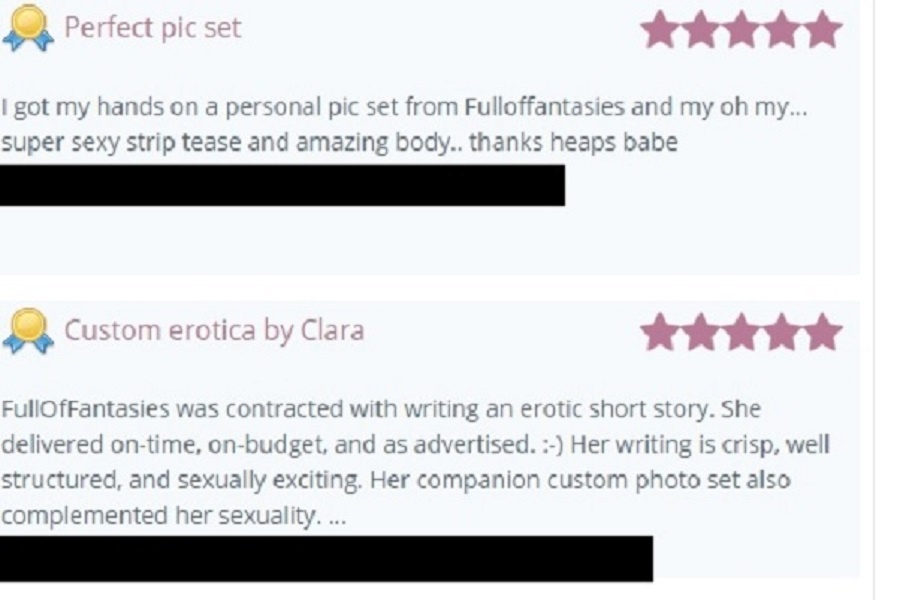Click the redacted bar under Custom erotica review
Screen dimensions: 897x600
[326, 559]
